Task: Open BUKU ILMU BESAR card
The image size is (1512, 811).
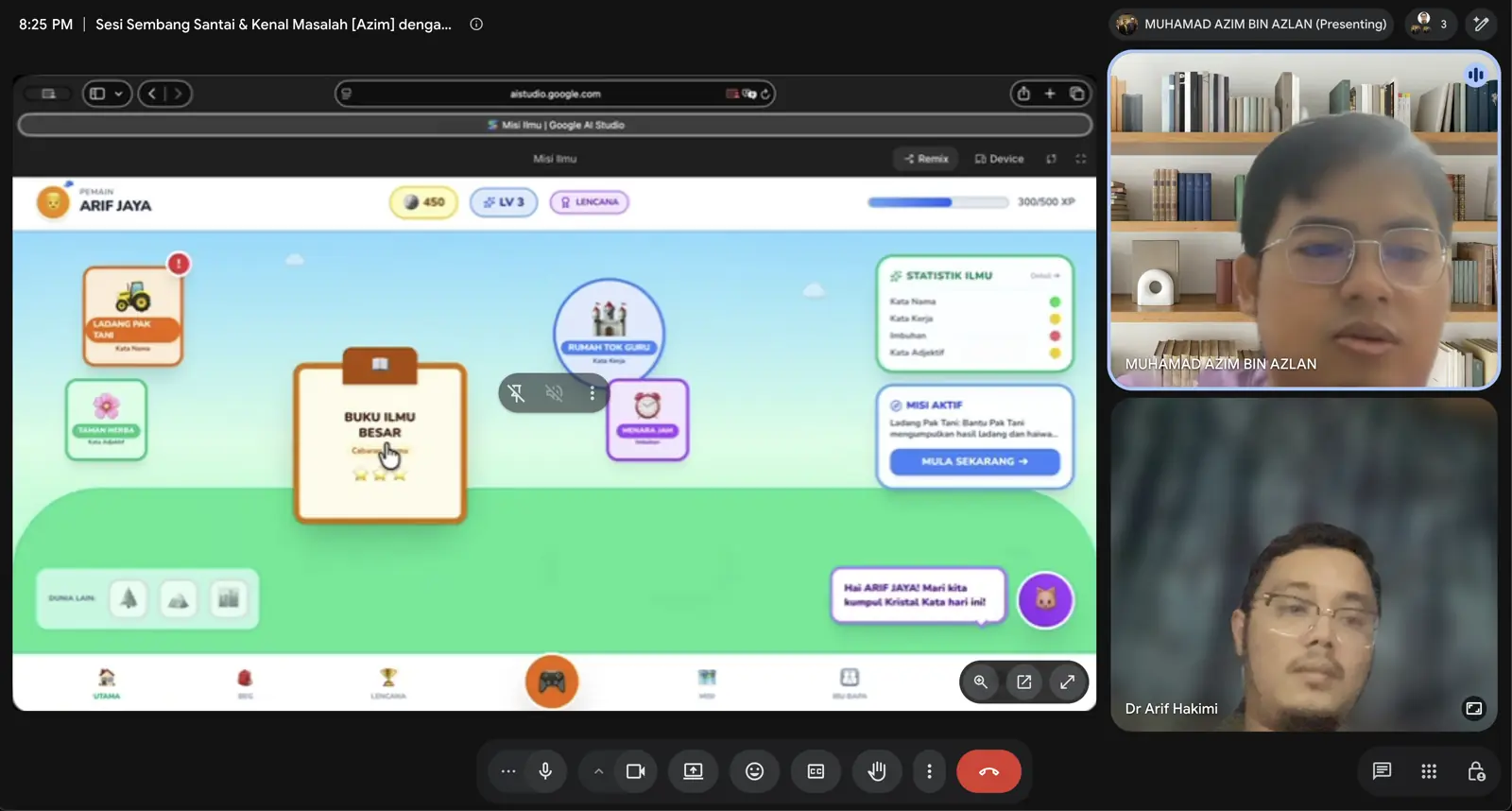Action: 380,436
